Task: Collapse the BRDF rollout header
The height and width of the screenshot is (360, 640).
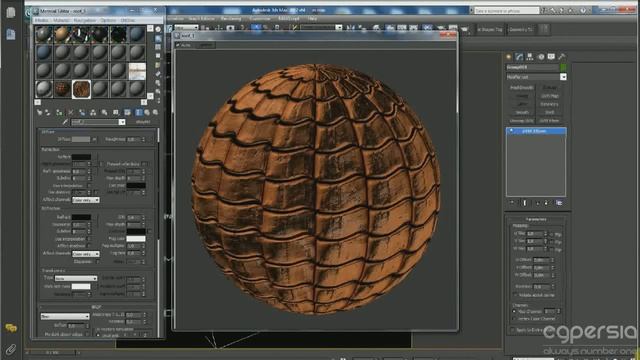Action: [x=97, y=307]
